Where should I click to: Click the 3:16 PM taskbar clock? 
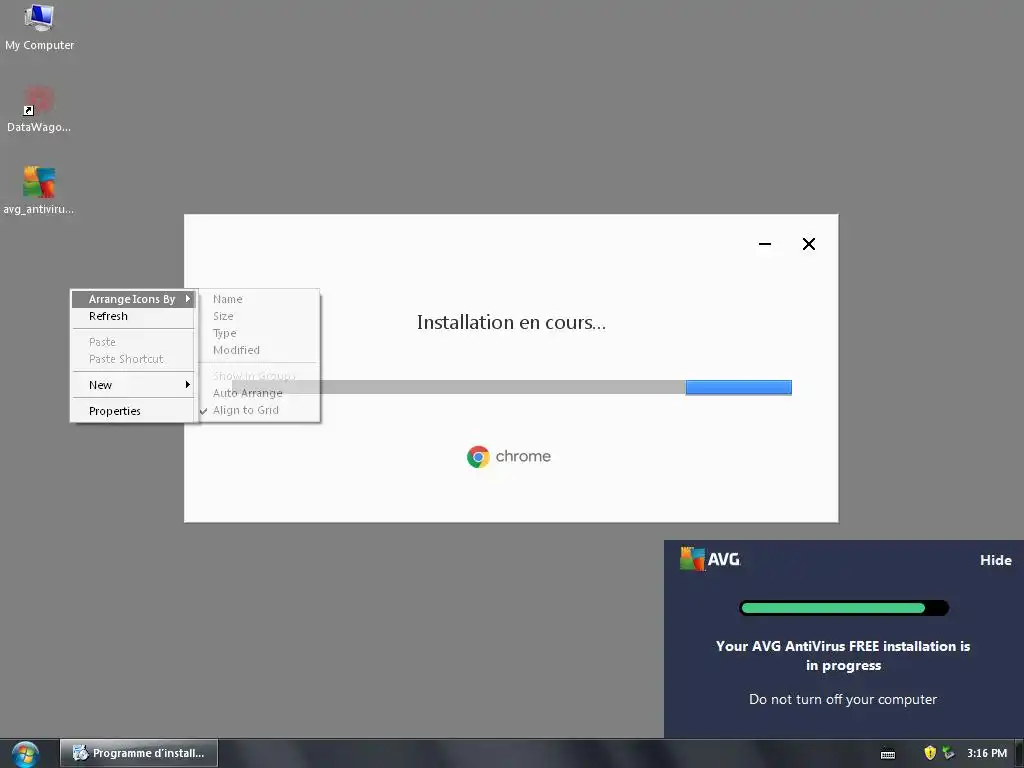click(987, 753)
